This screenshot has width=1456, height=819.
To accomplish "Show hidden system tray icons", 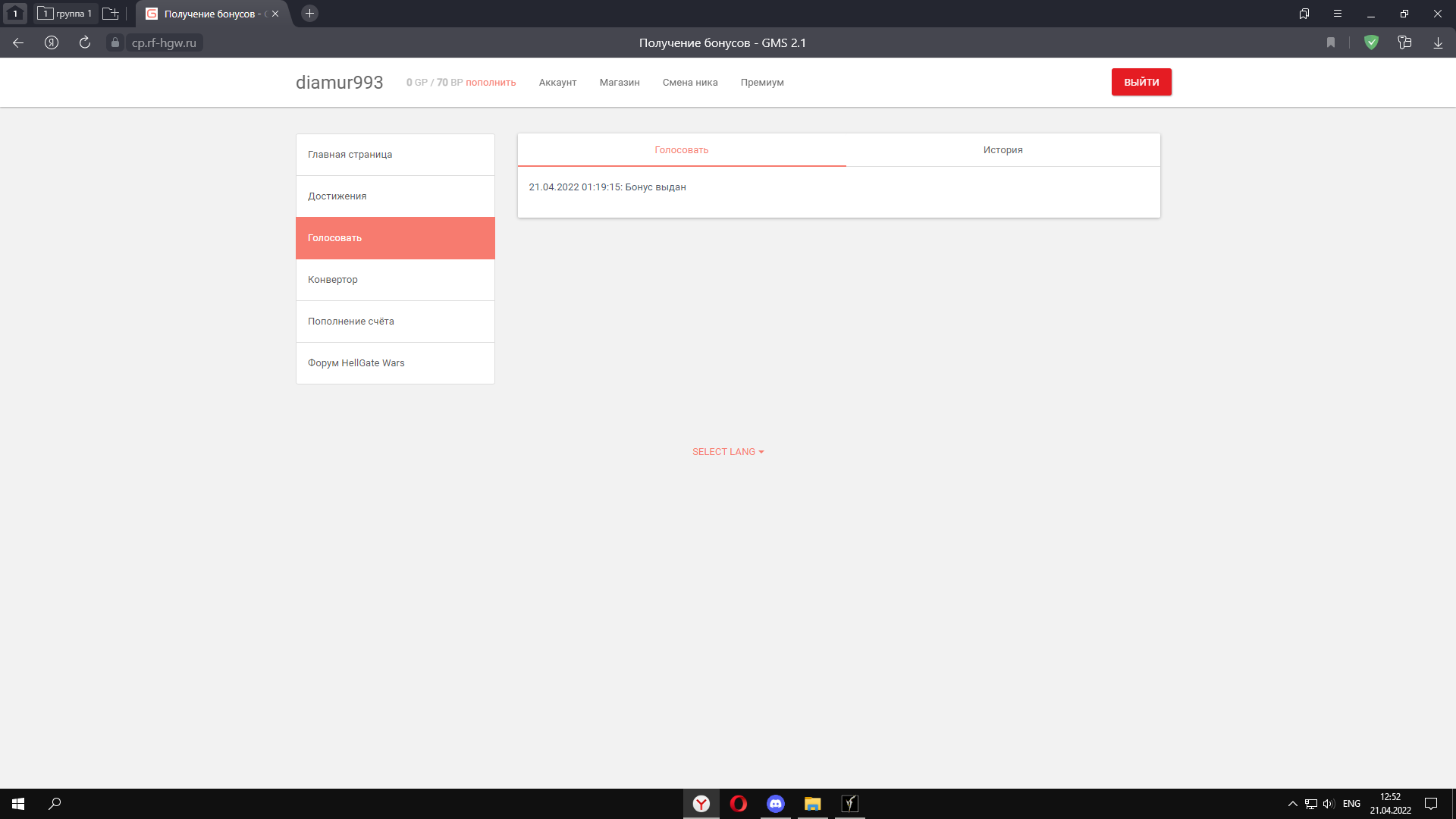I will click(x=1293, y=804).
